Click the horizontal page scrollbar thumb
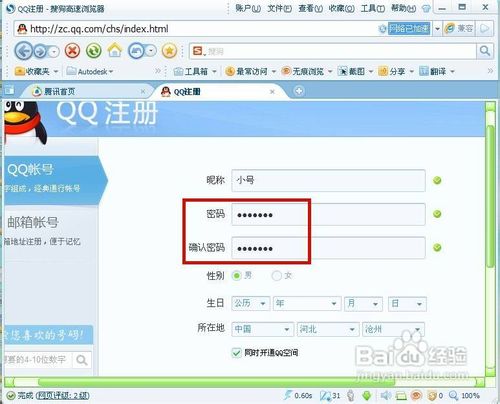Viewport: 500px width, 404px height. point(217,382)
